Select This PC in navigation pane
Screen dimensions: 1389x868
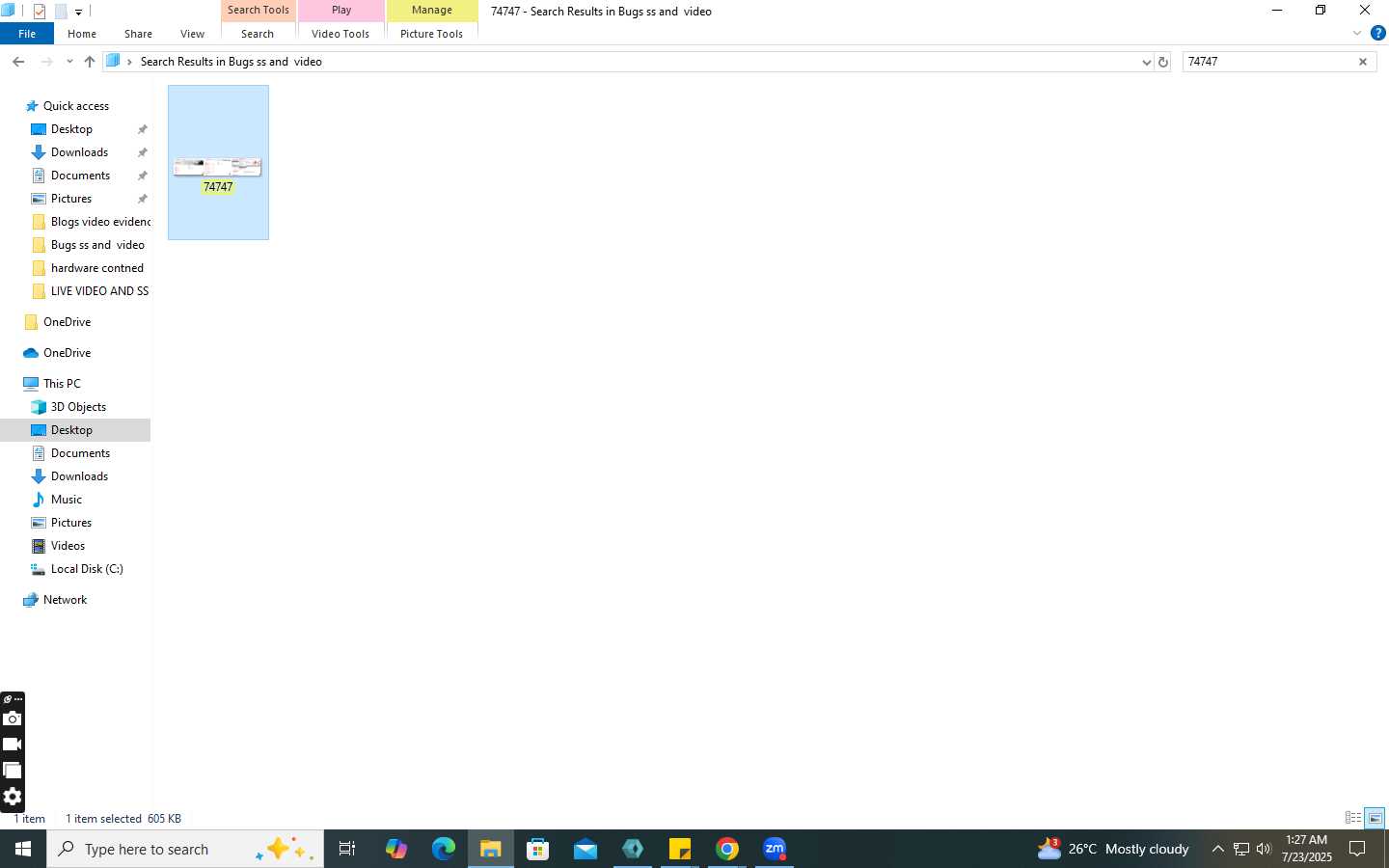[62, 384]
